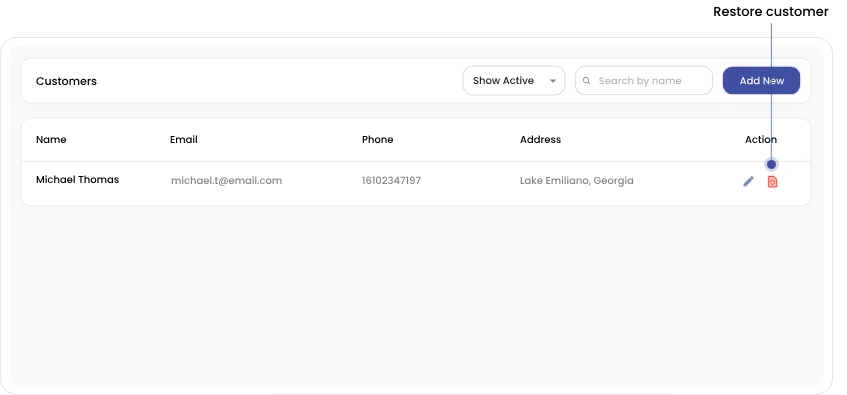Open the Show Active filter dropdown
Image resolution: width=847 pixels, height=395 pixels.
(x=514, y=81)
